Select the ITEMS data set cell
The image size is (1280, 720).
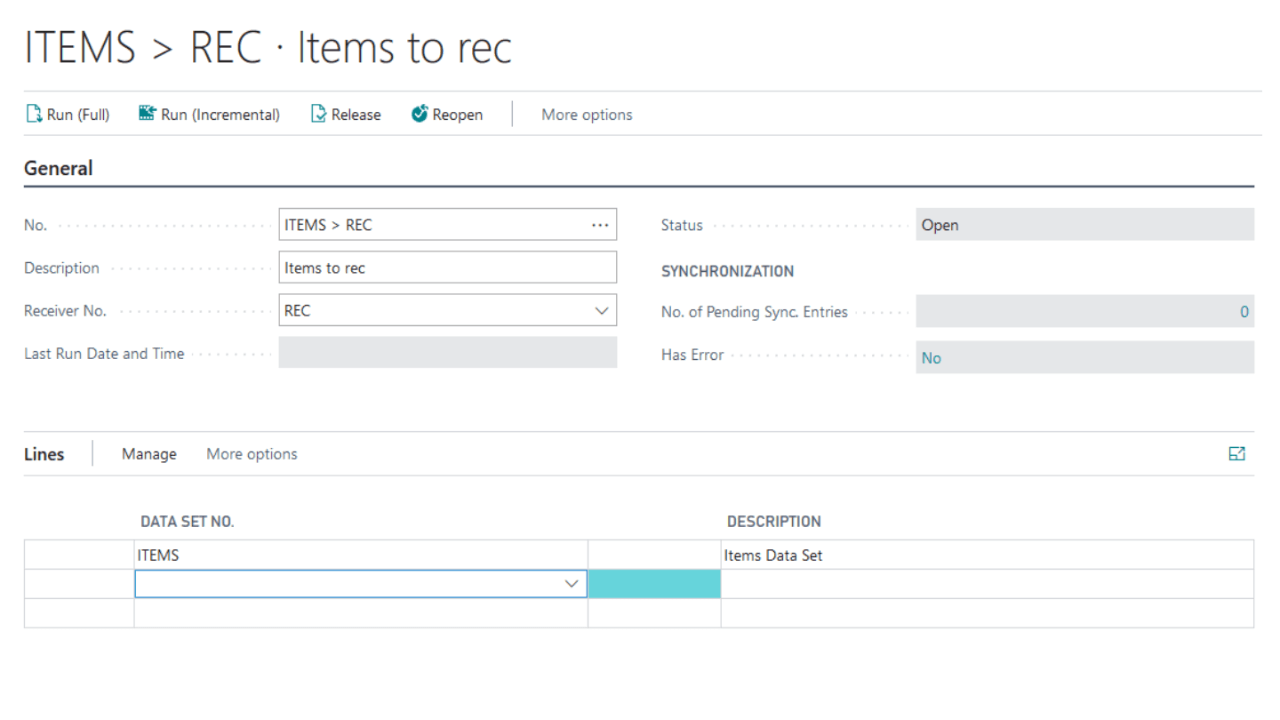tap(361, 555)
